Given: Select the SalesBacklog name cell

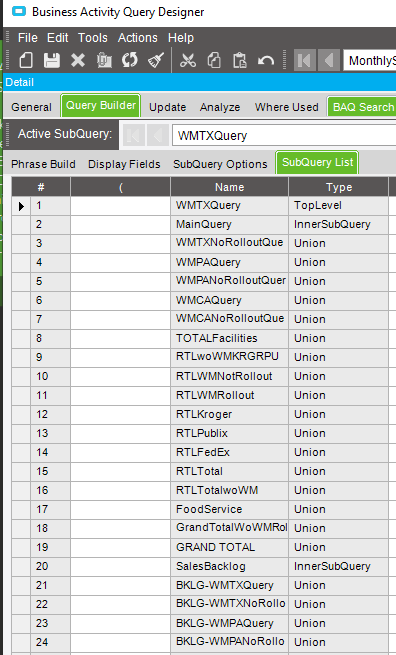Looking at the screenshot, I should click(229, 567).
